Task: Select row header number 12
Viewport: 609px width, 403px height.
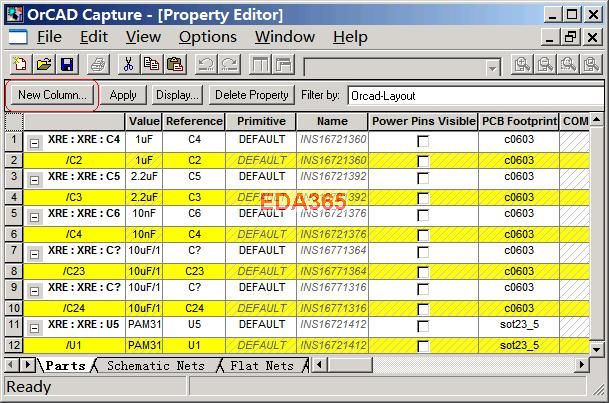Action: pyautogui.click(x=14, y=345)
